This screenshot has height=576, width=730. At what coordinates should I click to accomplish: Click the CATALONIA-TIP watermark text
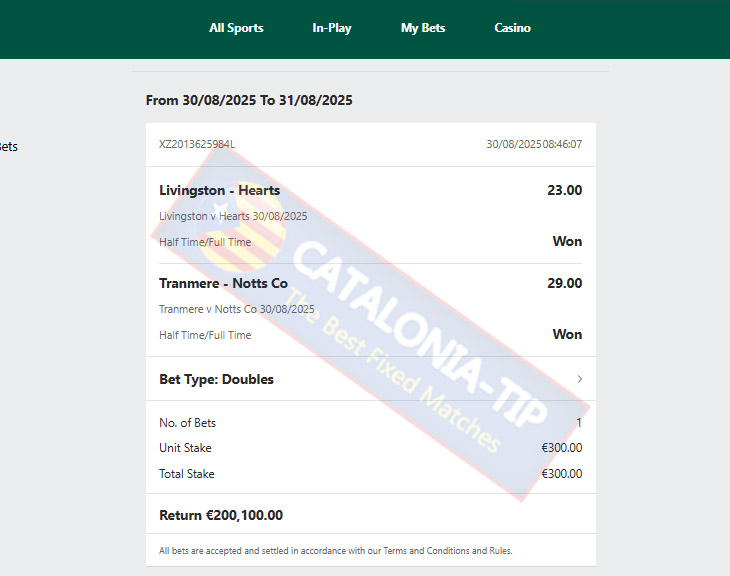(419, 333)
